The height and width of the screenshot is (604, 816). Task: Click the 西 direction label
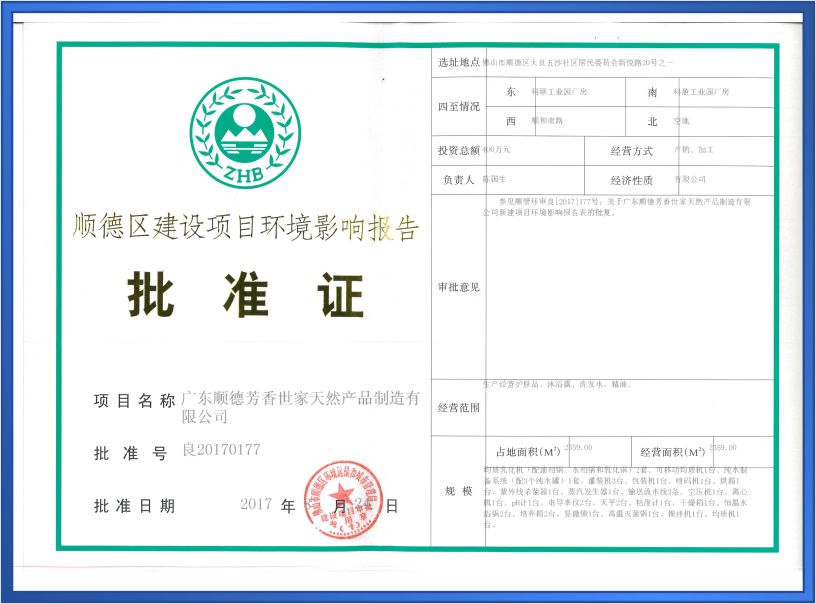click(x=511, y=121)
